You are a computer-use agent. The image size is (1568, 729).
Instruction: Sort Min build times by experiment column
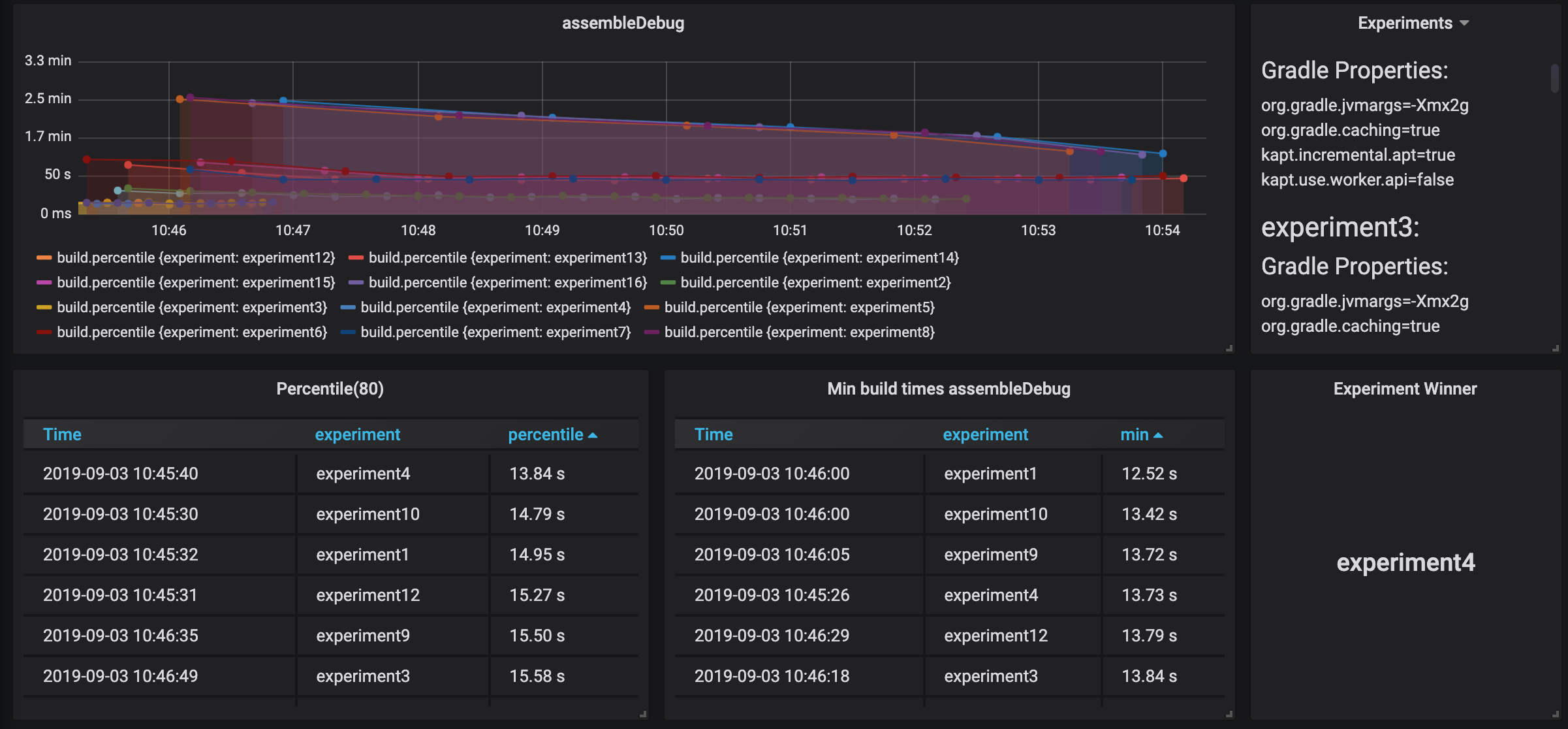click(x=985, y=434)
